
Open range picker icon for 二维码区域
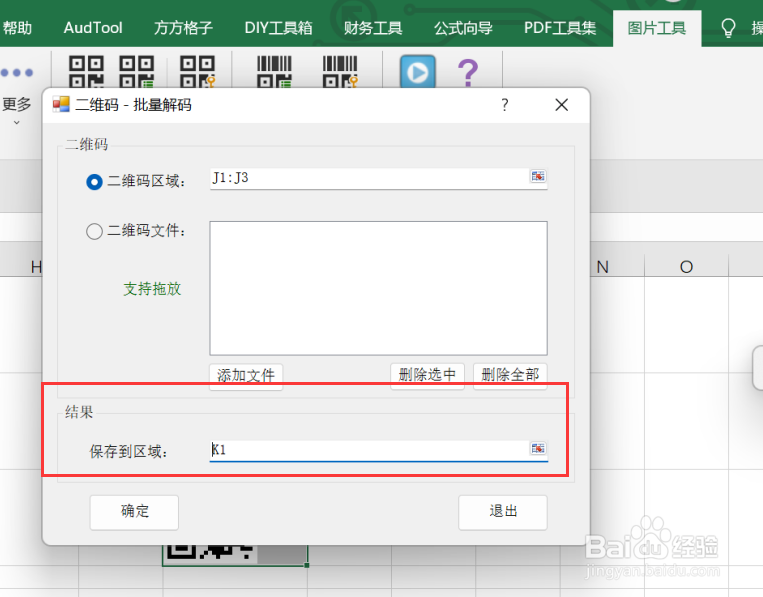tap(538, 176)
